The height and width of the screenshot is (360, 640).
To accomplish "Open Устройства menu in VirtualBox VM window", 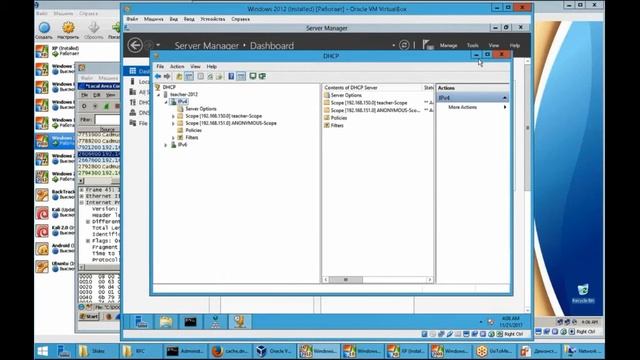I will click(x=213, y=19).
